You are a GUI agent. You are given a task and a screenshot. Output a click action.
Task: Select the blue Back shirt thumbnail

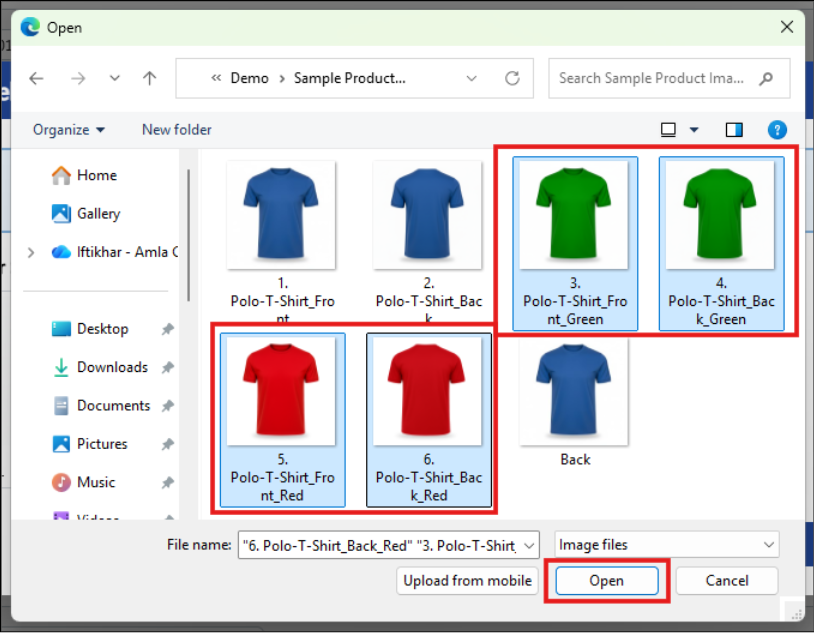(575, 402)
